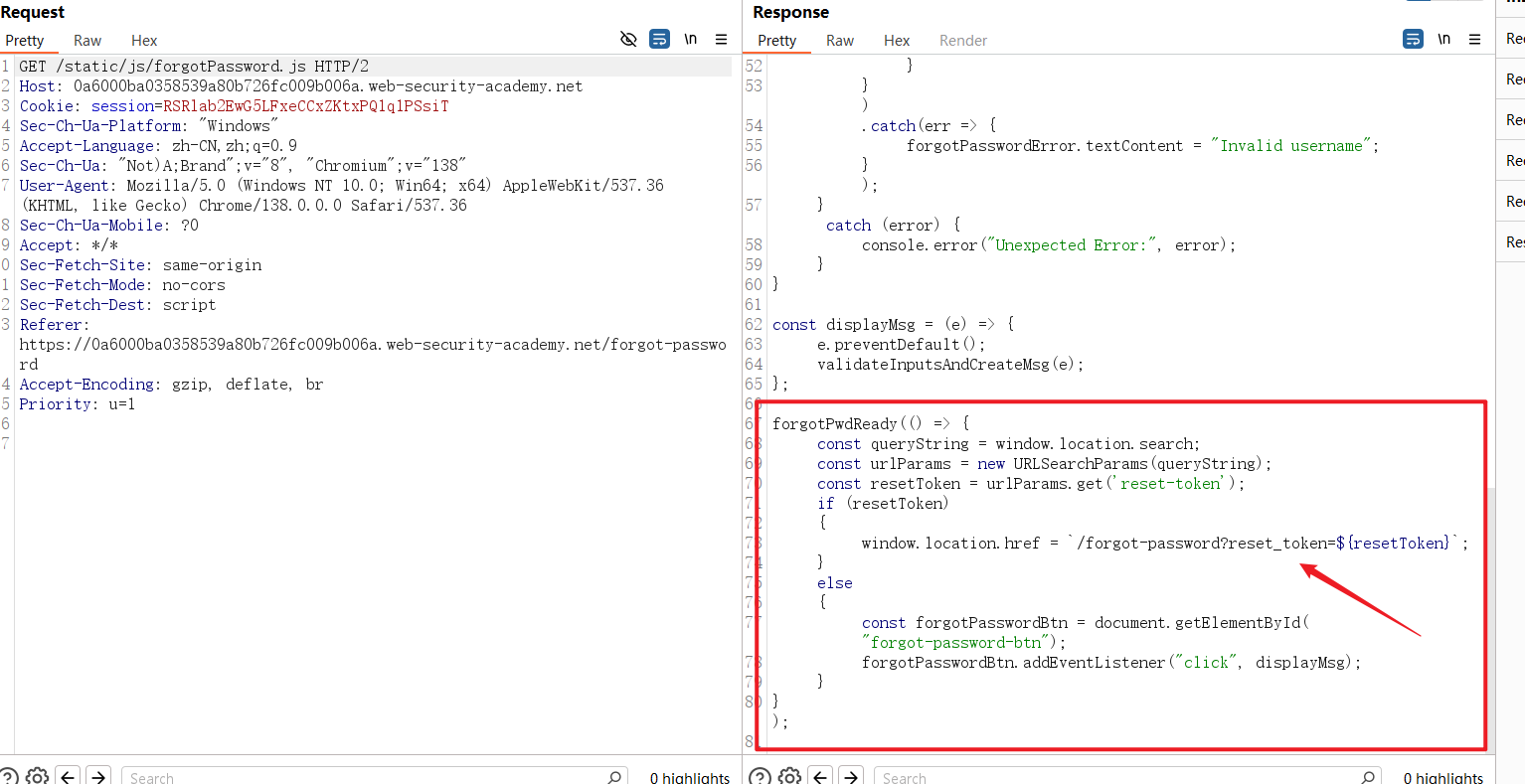Click the console.error "Unexpected Error:" line

click(x=1049, y=245)
